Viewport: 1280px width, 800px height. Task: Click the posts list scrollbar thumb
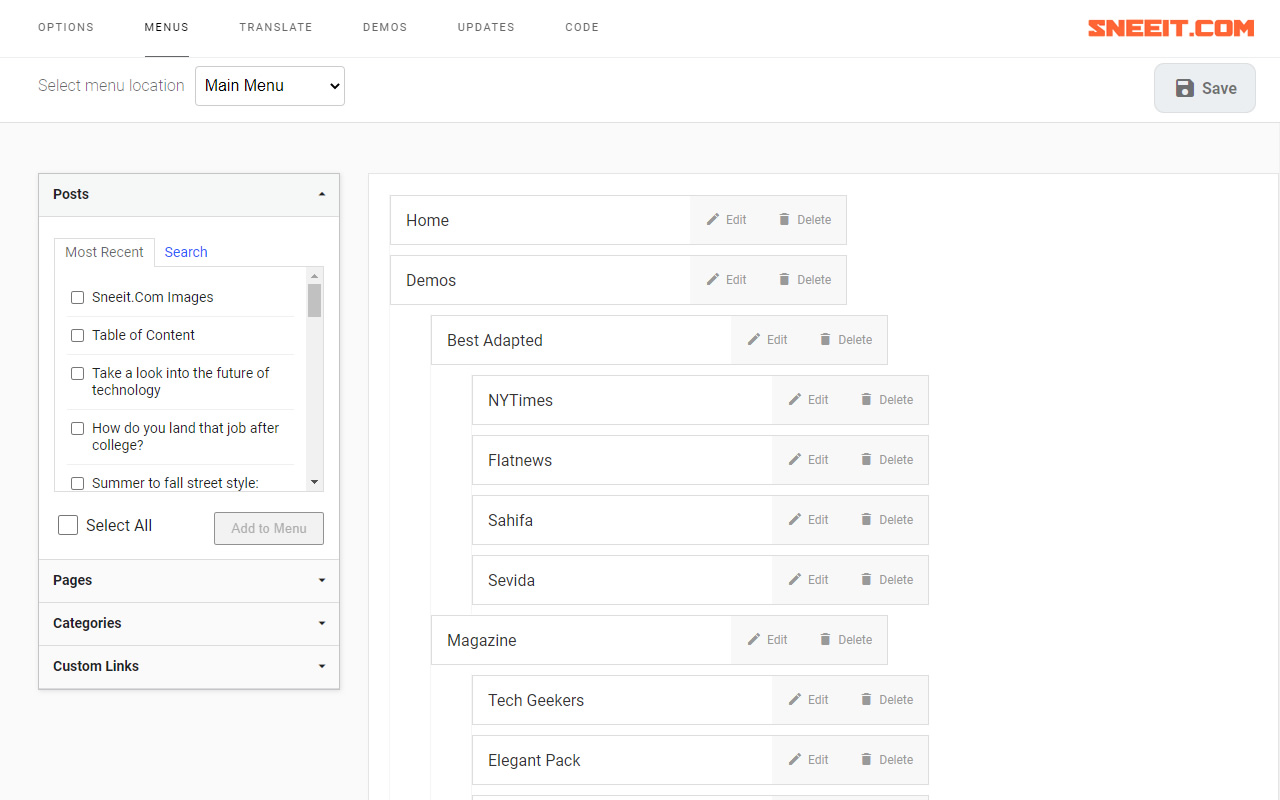(314, 300)
